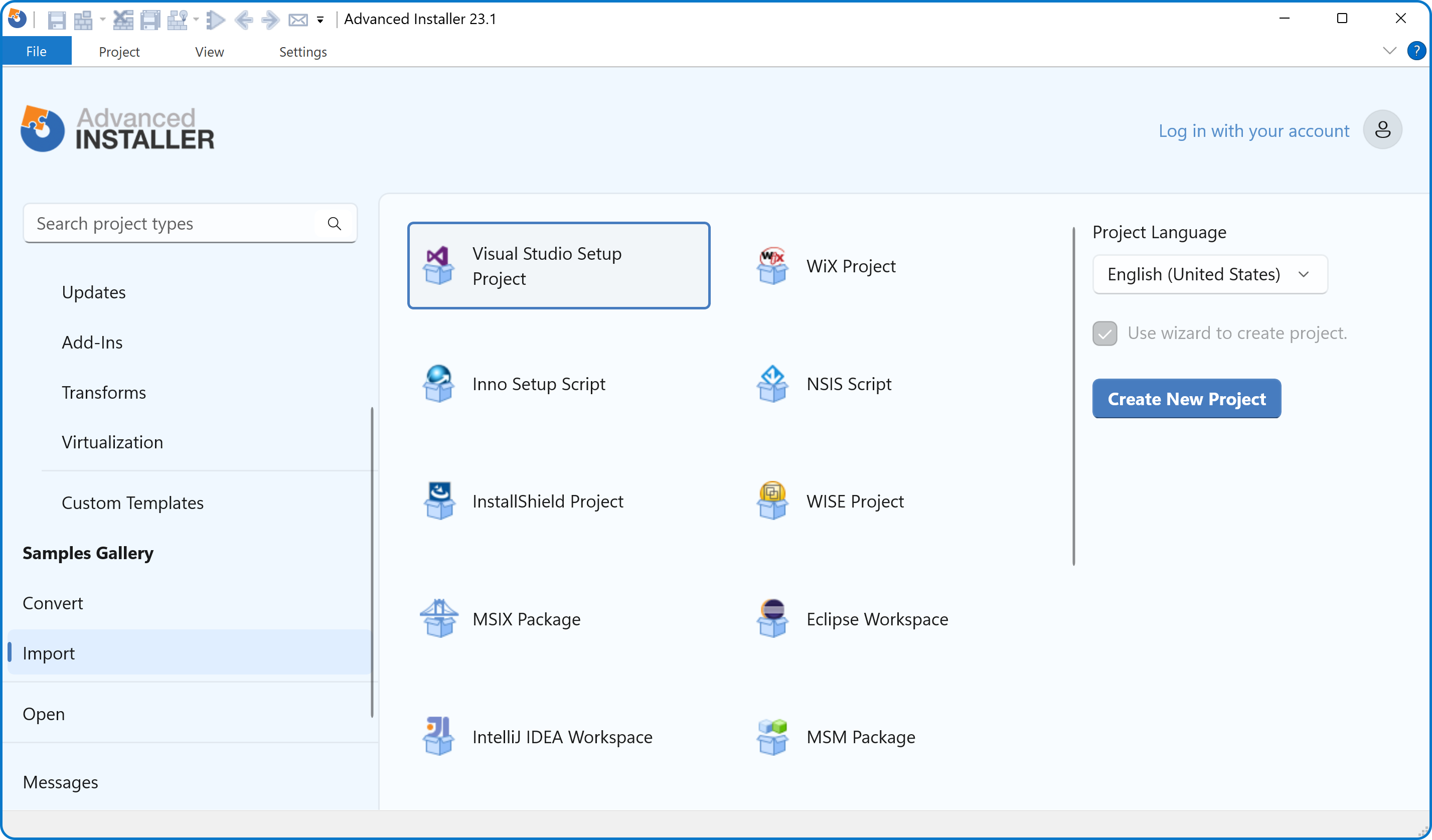Click the Run play arrow toolbar icon
1432x840 pixels.
point(215,20)
